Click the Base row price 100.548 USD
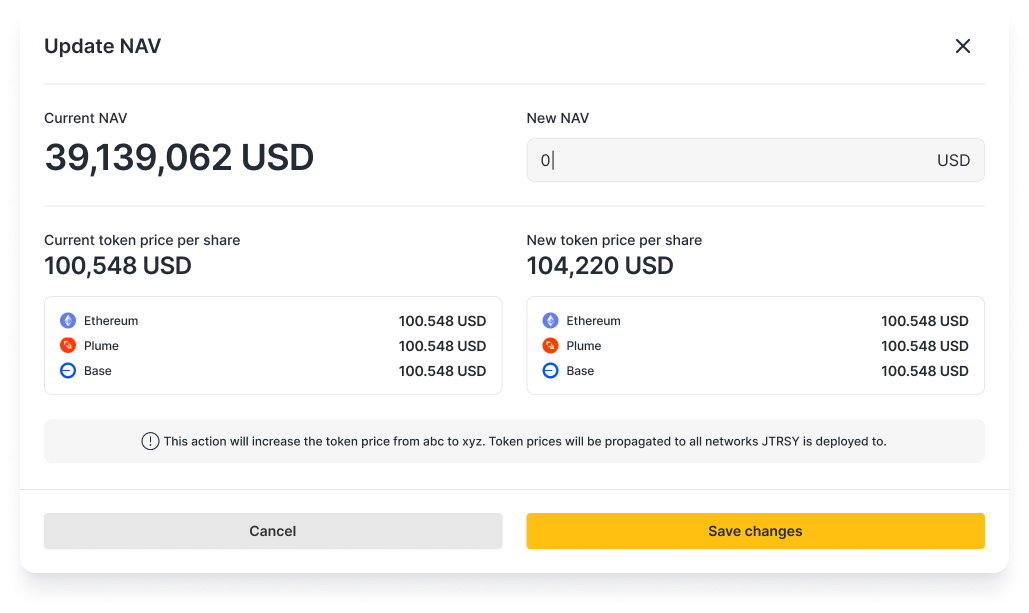The height and width of the screenshot is (613, 1029). pos(442,370)
